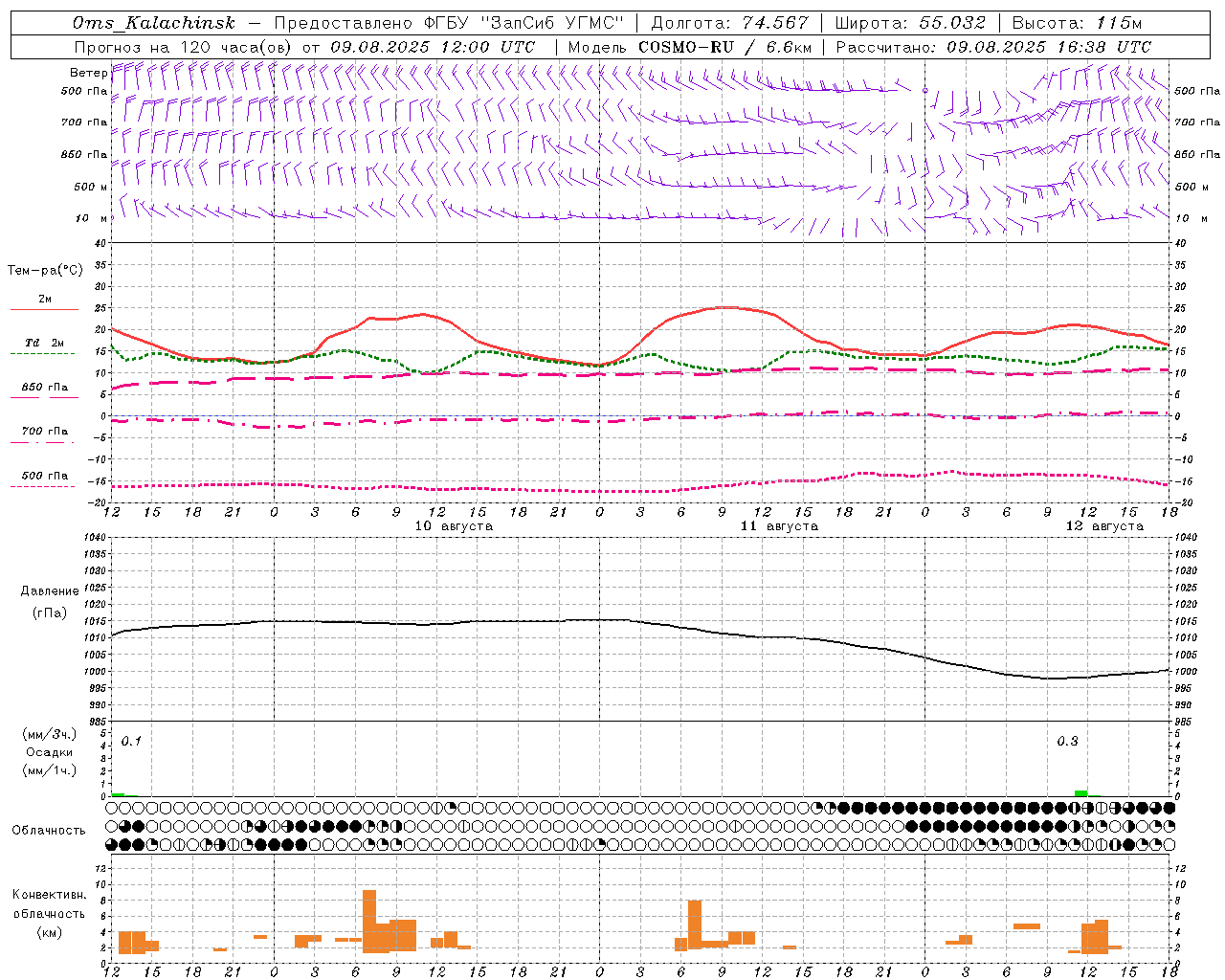
Task: Click the forecast start time 09.08.2025 12:00 UTC
Action: [433, 47]
